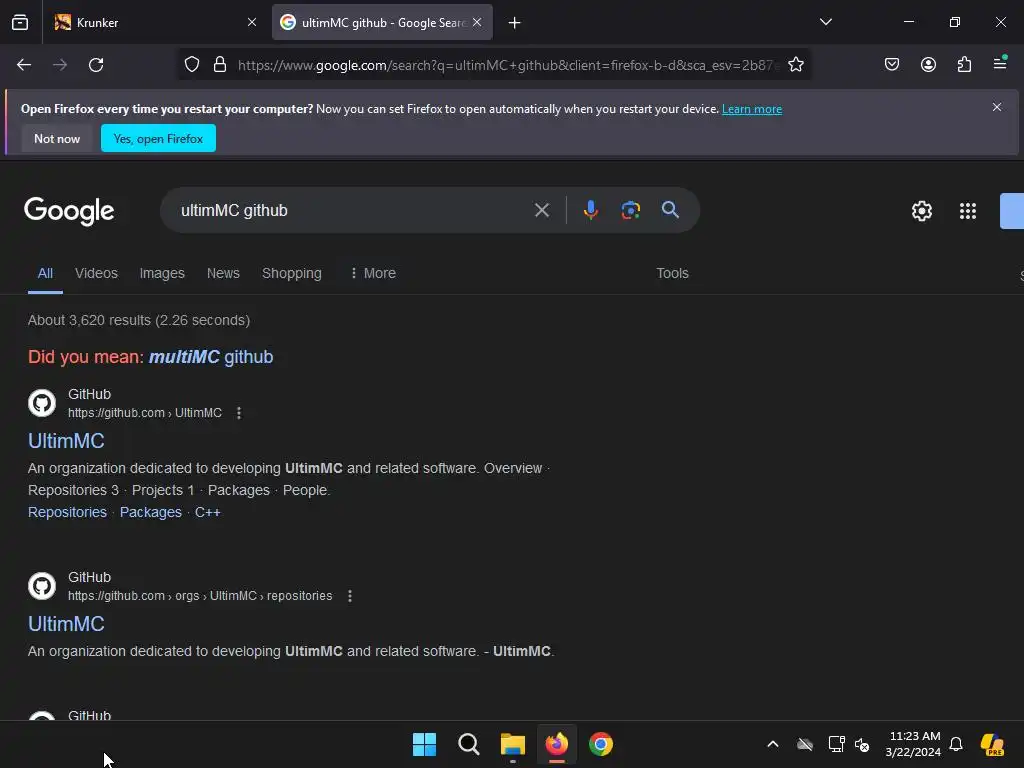The width and height of the screenshot is (1024, 768).
Task: Go back to the previous page
Action: click(x=24, y=65)
